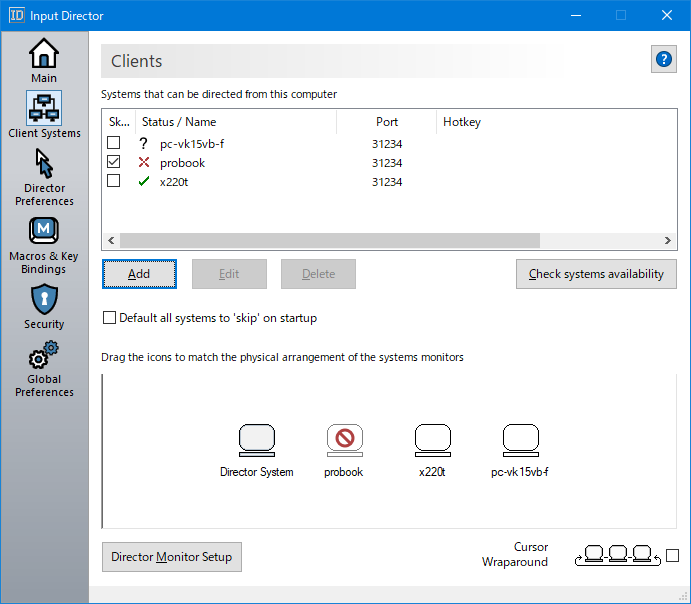This screenshot has width=691, height=604.
Task: Open Director Monitor Setup
Action: click(172, 557)
